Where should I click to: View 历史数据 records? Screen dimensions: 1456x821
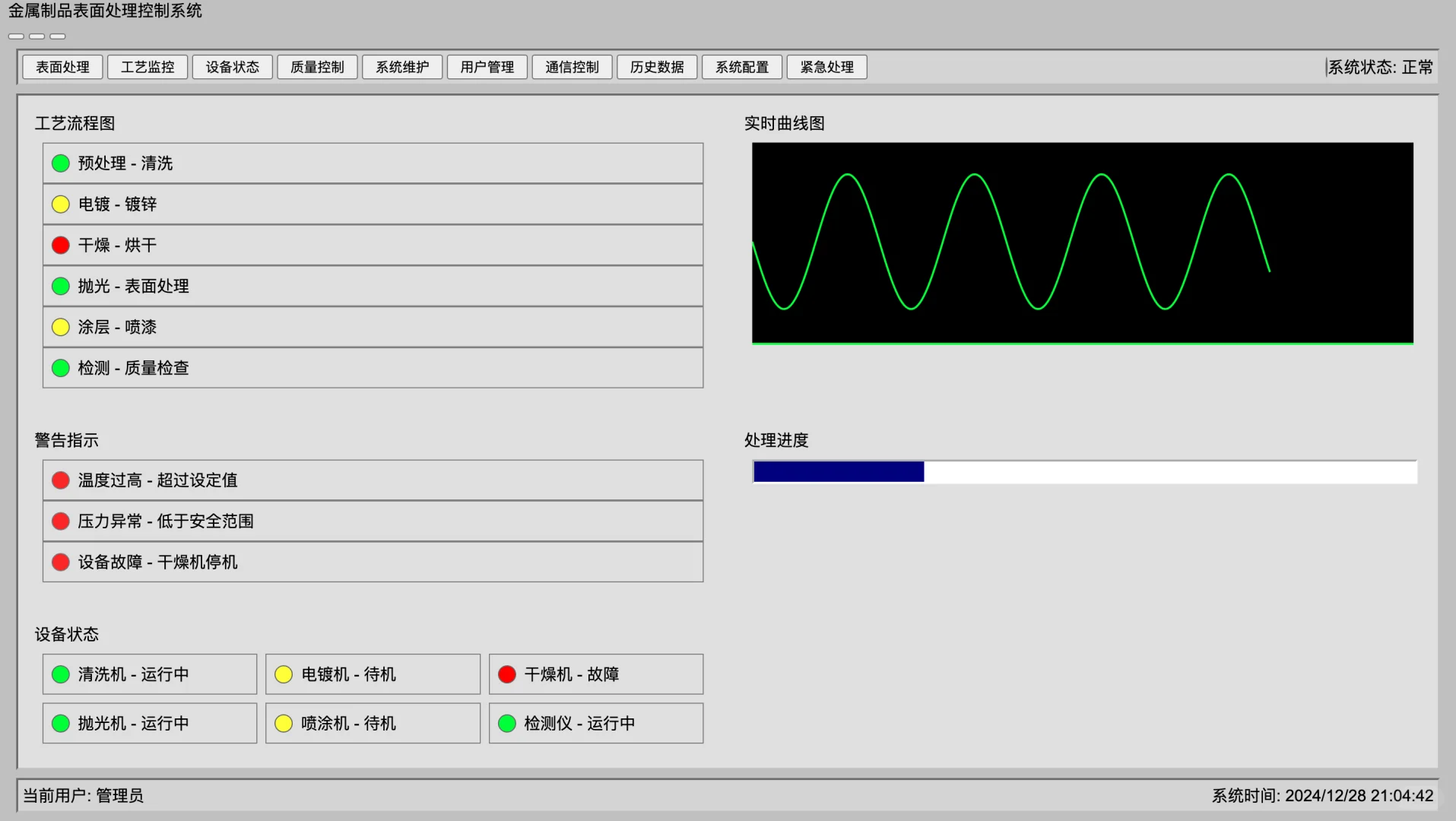click(x=657, y=67)
